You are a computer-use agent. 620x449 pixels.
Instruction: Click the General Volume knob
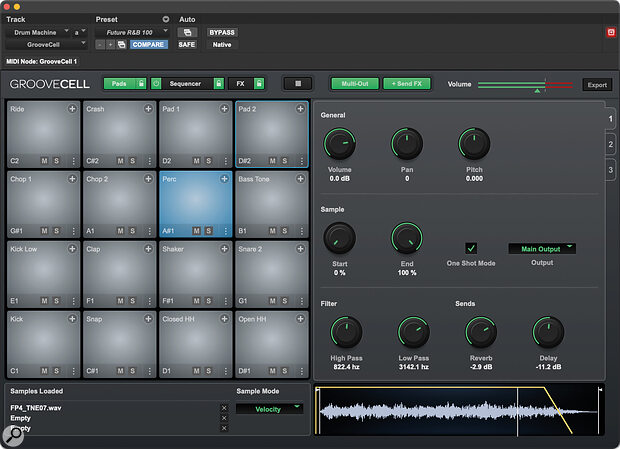pyautogui.click(x=340, y=144)
